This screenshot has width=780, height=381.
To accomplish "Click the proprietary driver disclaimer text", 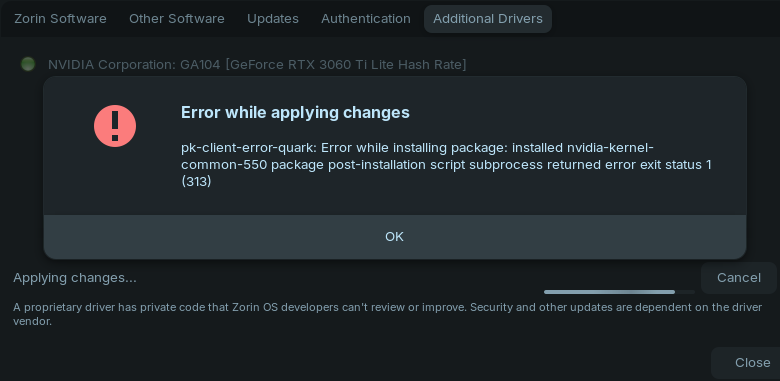I will click(x=388, y=314).
